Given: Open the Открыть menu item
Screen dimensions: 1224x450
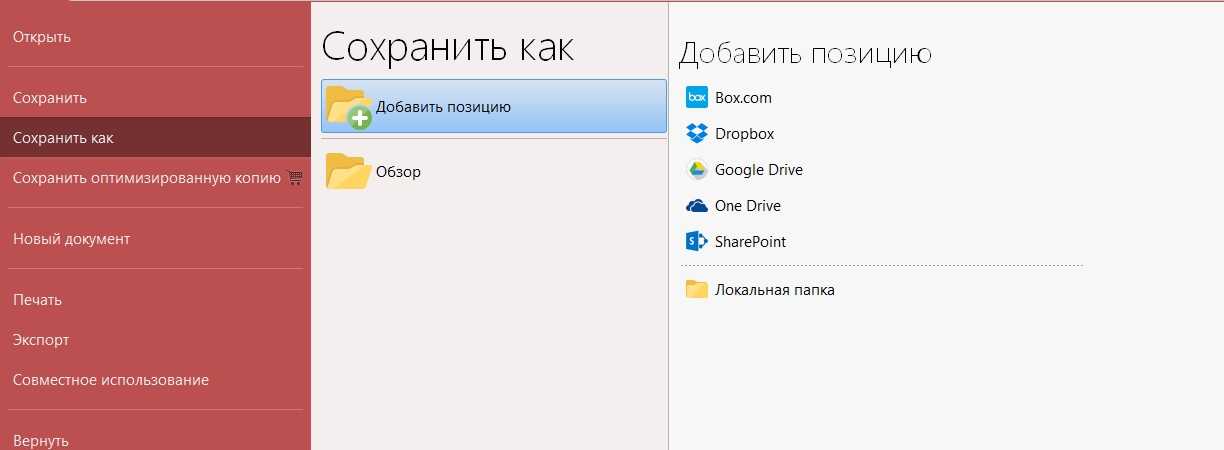Looking at the screenshot, I should point(42,37).
